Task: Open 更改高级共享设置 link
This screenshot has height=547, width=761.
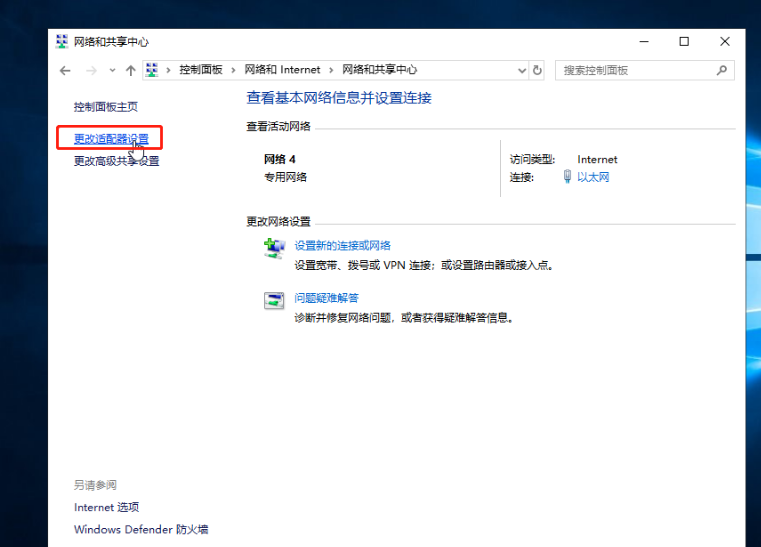Action: pos(116,160)
